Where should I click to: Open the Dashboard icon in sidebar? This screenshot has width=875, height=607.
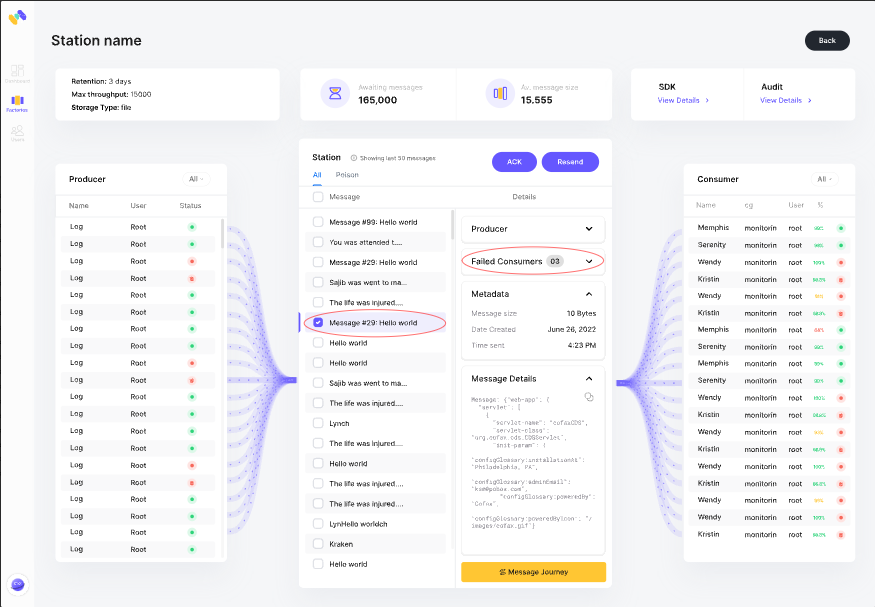pyautogui.click(x=17, y=73)
